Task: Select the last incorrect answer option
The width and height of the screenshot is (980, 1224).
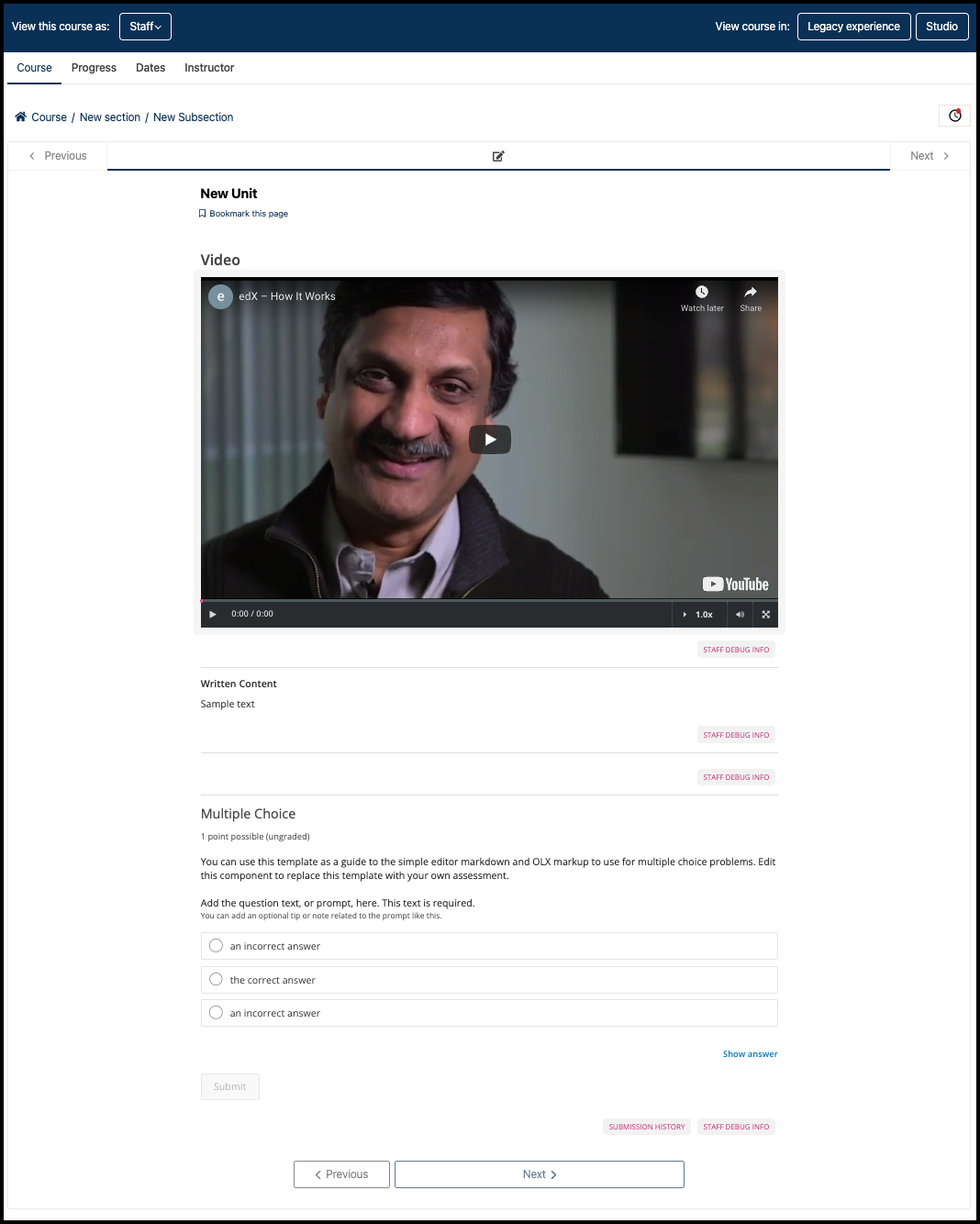Action: coord(216,1012)
